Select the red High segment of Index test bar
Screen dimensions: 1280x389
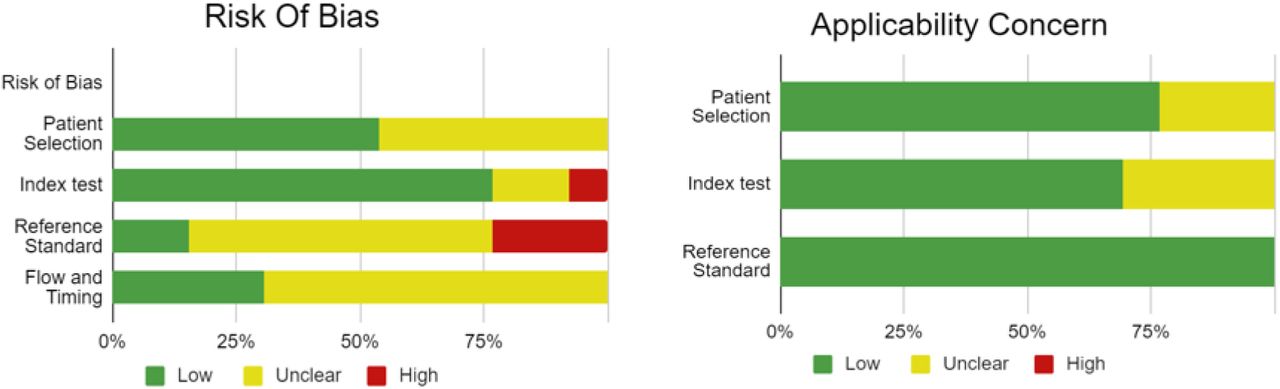click(588, 185)
